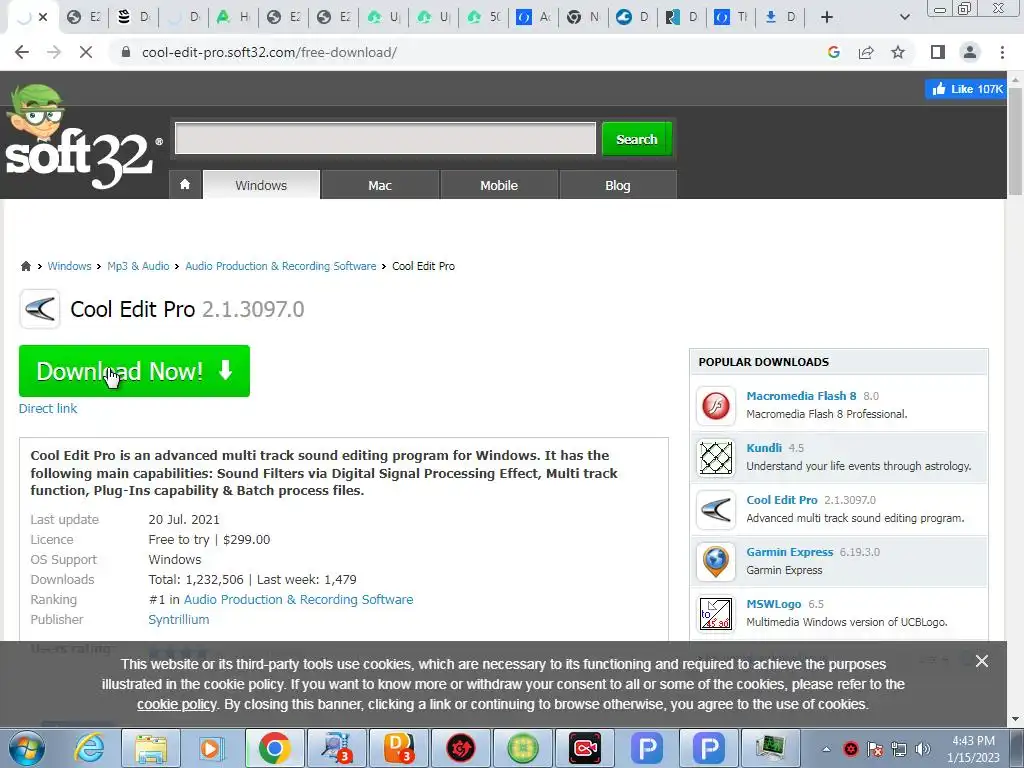Launch Internet Explorer from taskbar

point(89,748)
